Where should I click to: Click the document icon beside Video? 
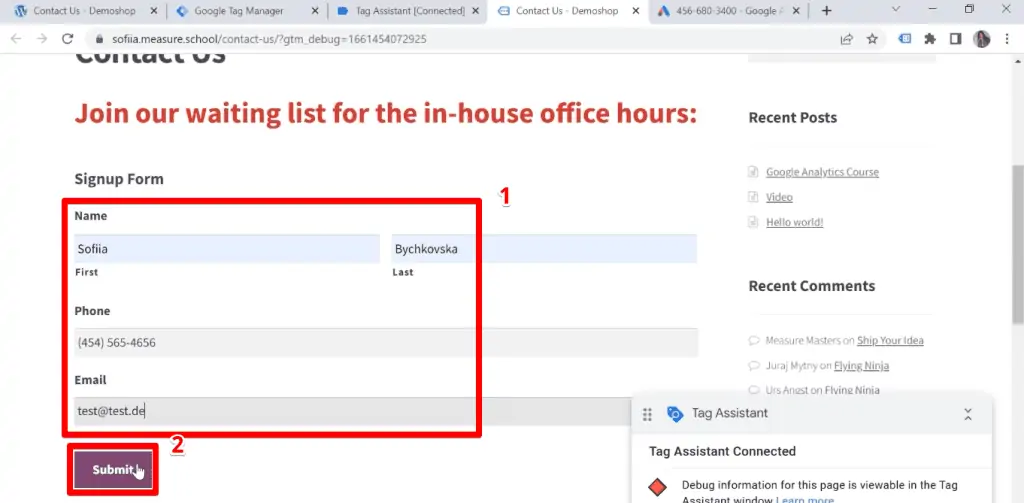point(752,197)
